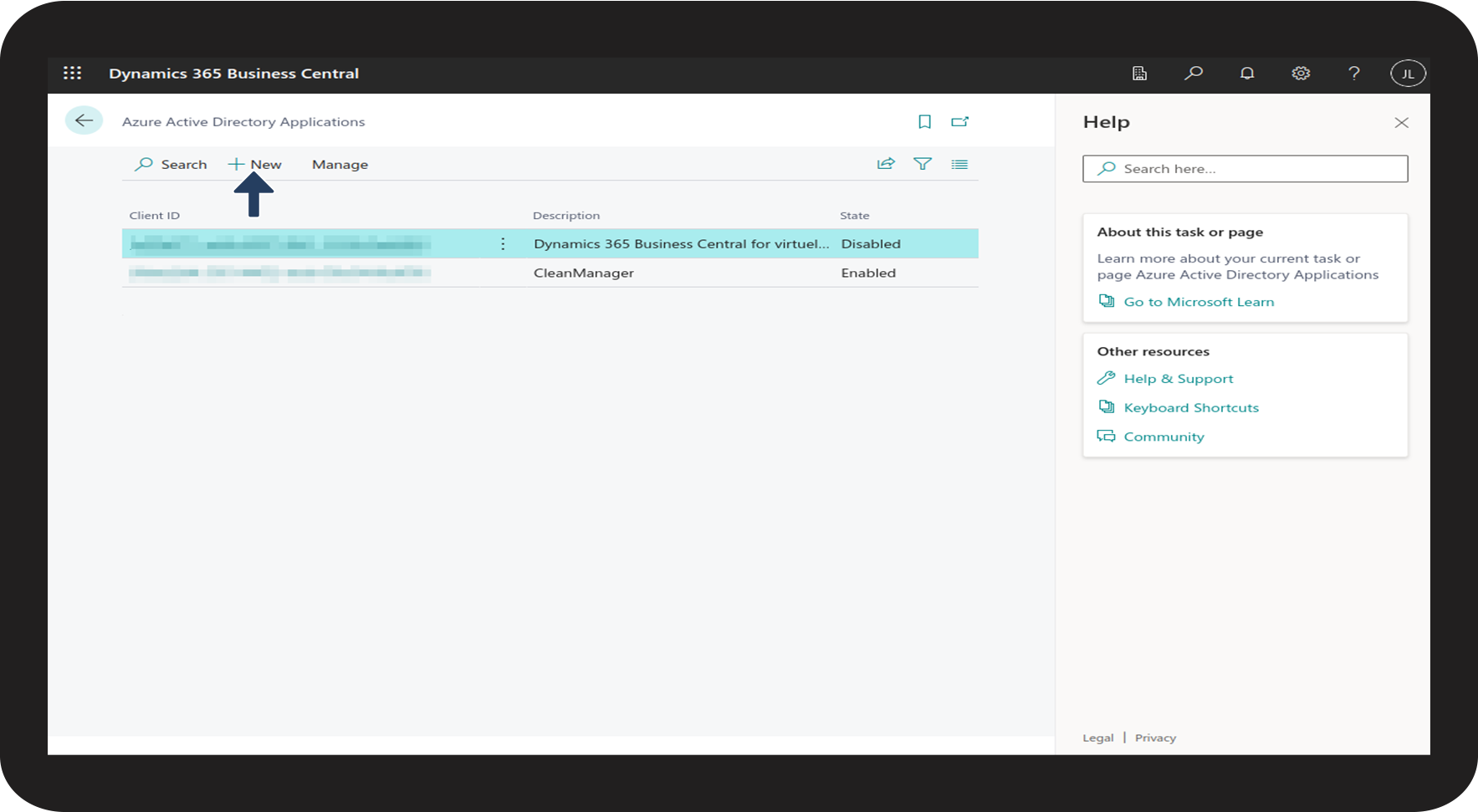Open the Manage menu

pyautogui.click(x=340, y=165)
